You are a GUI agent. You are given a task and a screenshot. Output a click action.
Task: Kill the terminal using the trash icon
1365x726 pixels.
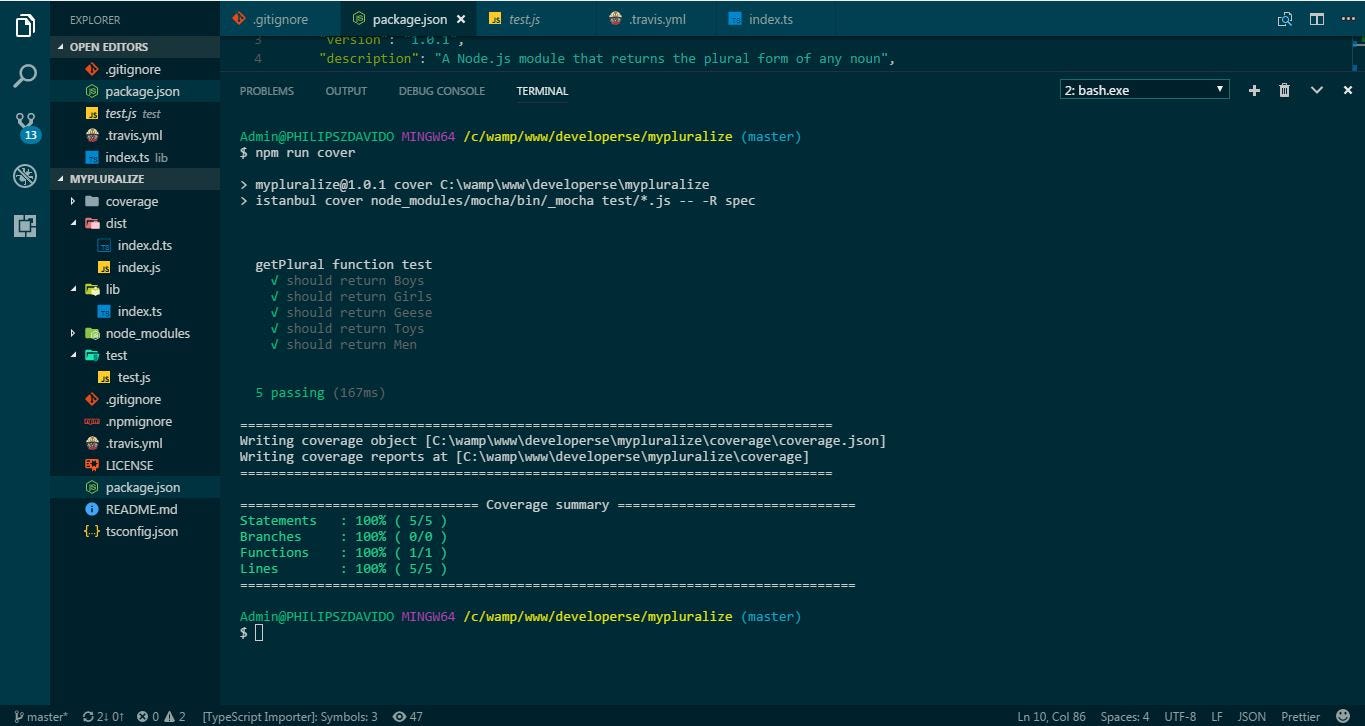[1285, 91]
